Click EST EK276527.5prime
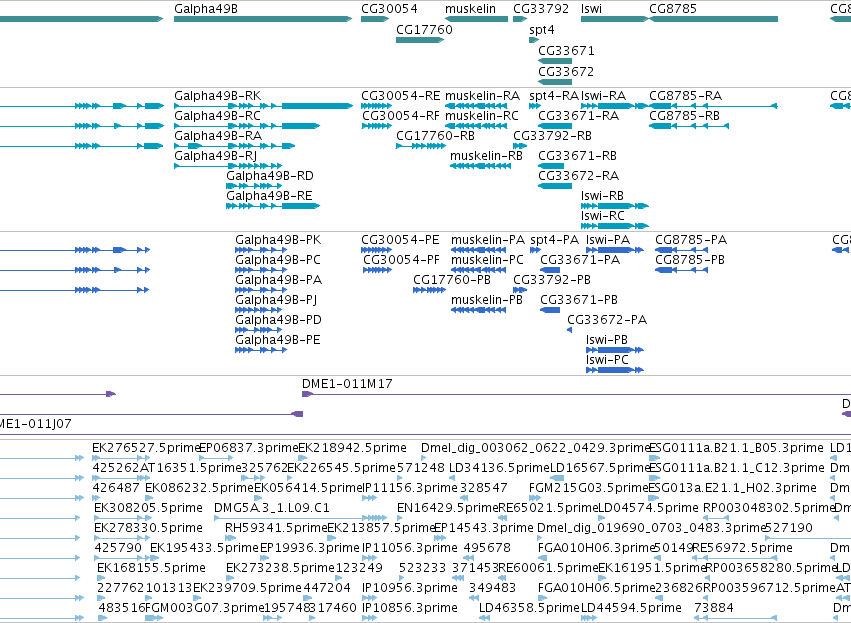The width and height of the screenshot is (851, 623). 147,448
